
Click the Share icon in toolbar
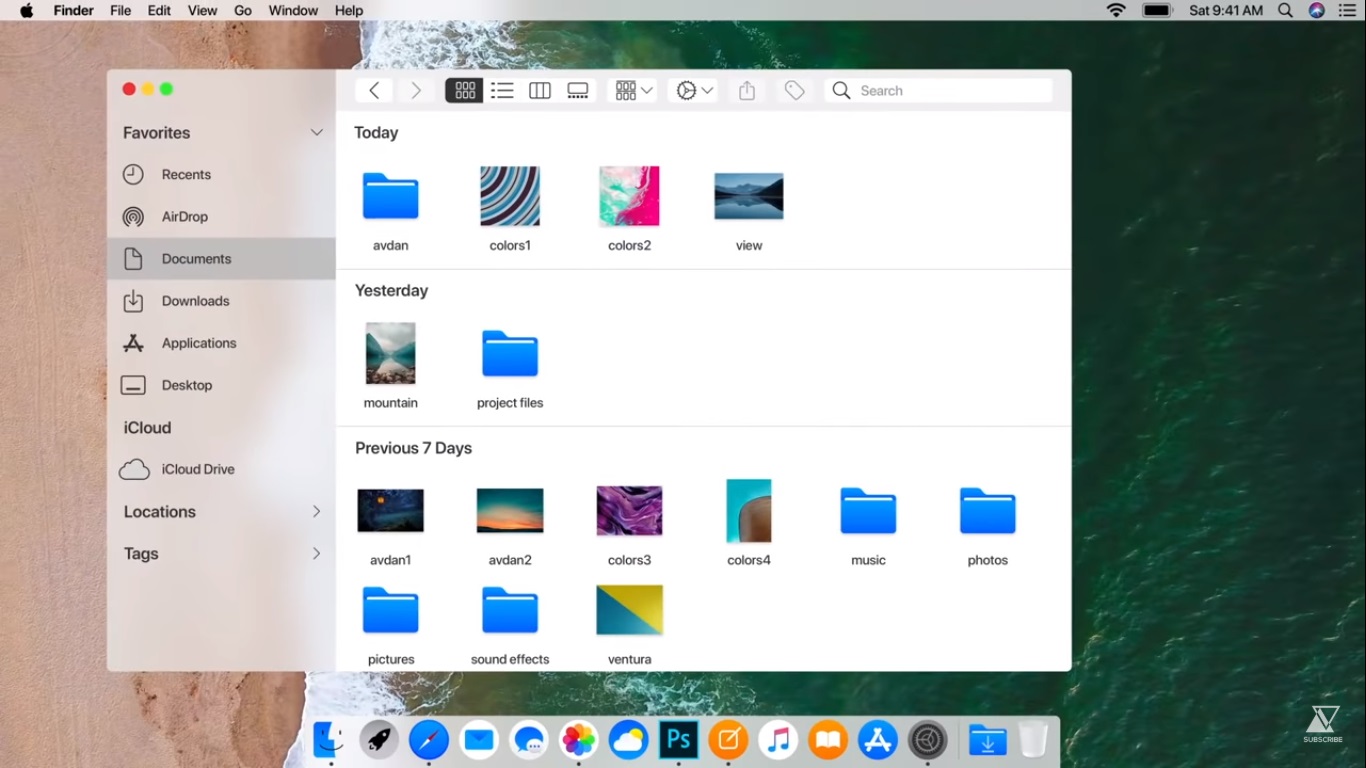pyautogui.click(x=747, y=91)
